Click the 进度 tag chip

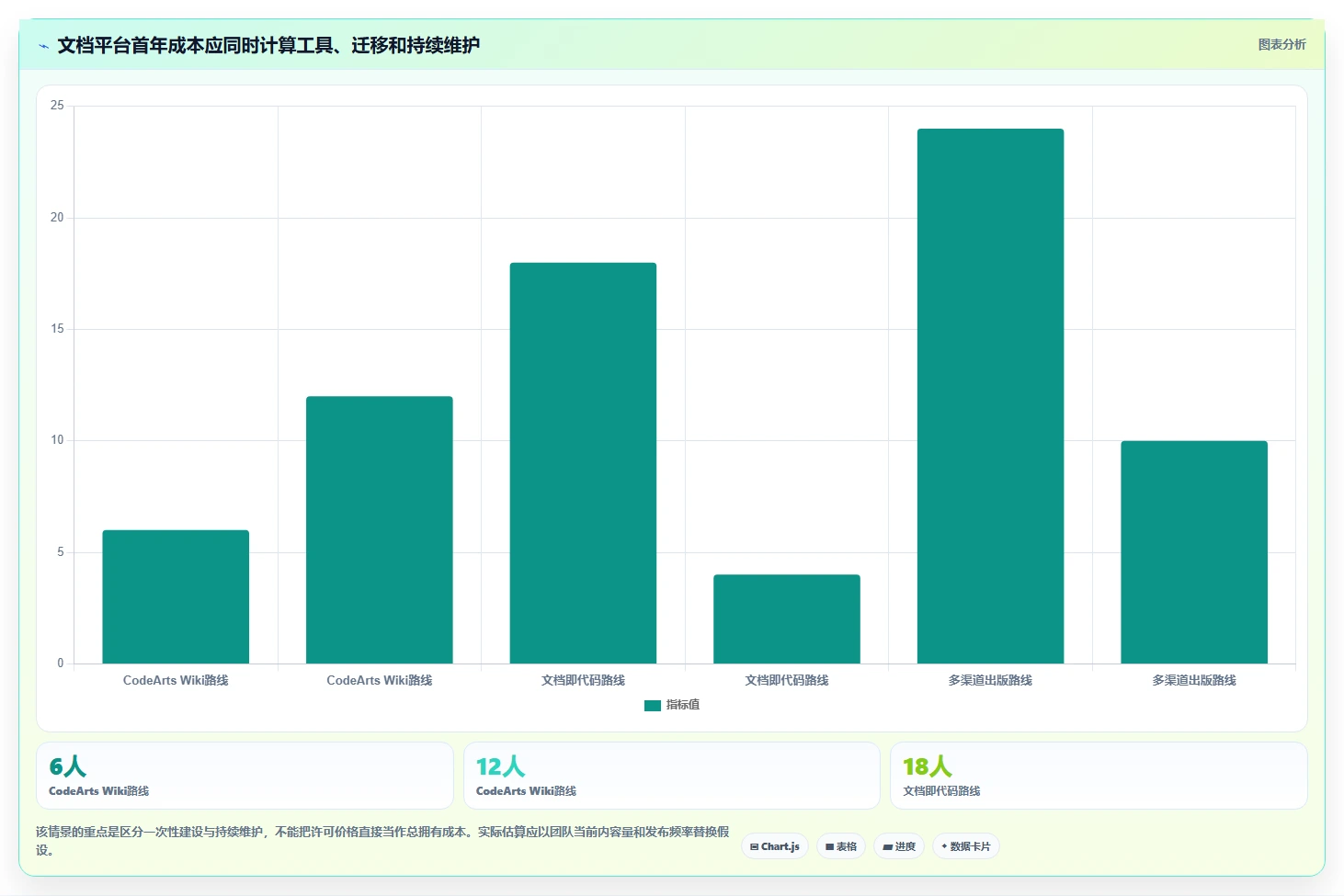899,846
